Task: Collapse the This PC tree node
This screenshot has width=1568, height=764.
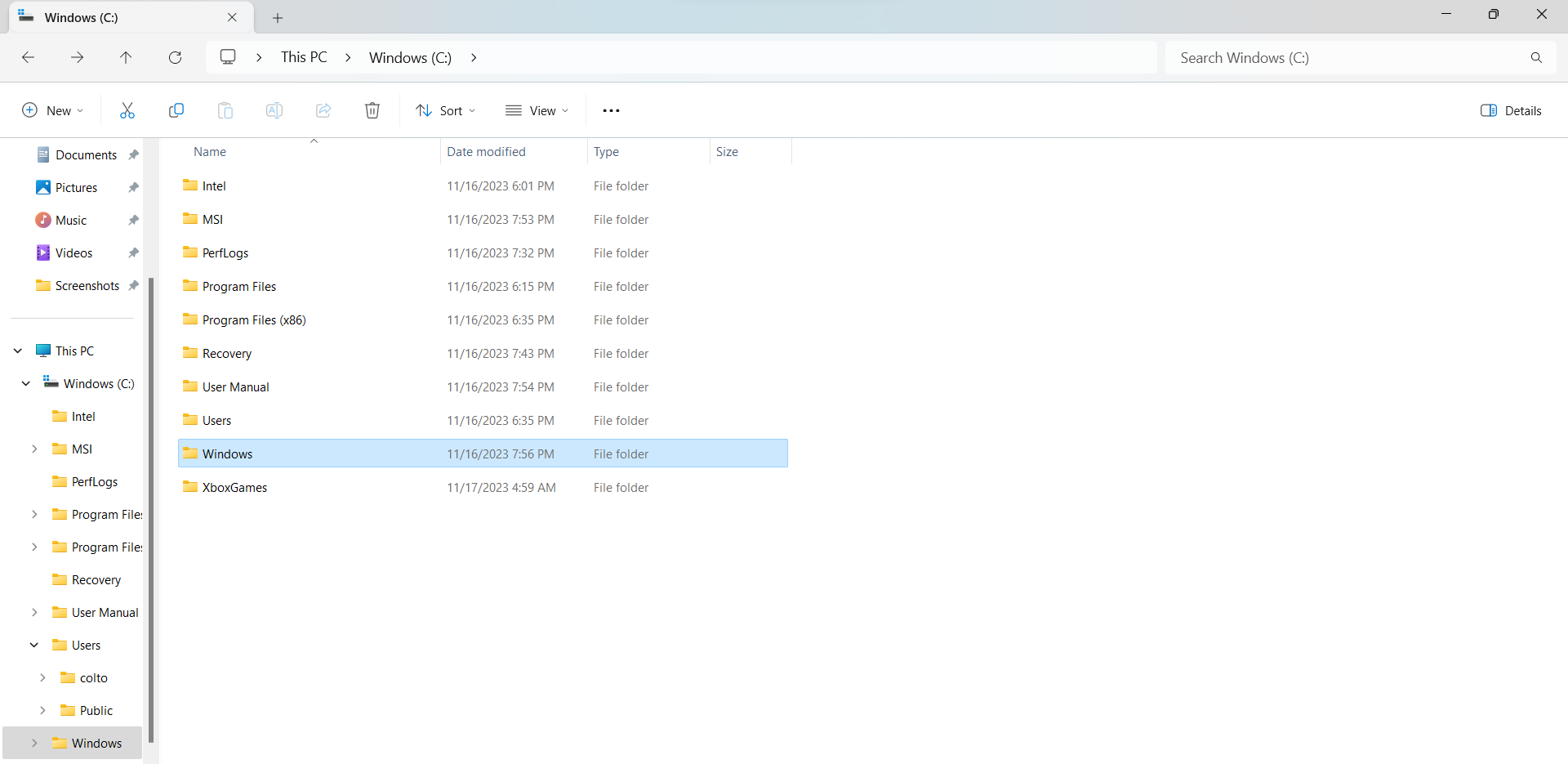Action: pos(18,351)
